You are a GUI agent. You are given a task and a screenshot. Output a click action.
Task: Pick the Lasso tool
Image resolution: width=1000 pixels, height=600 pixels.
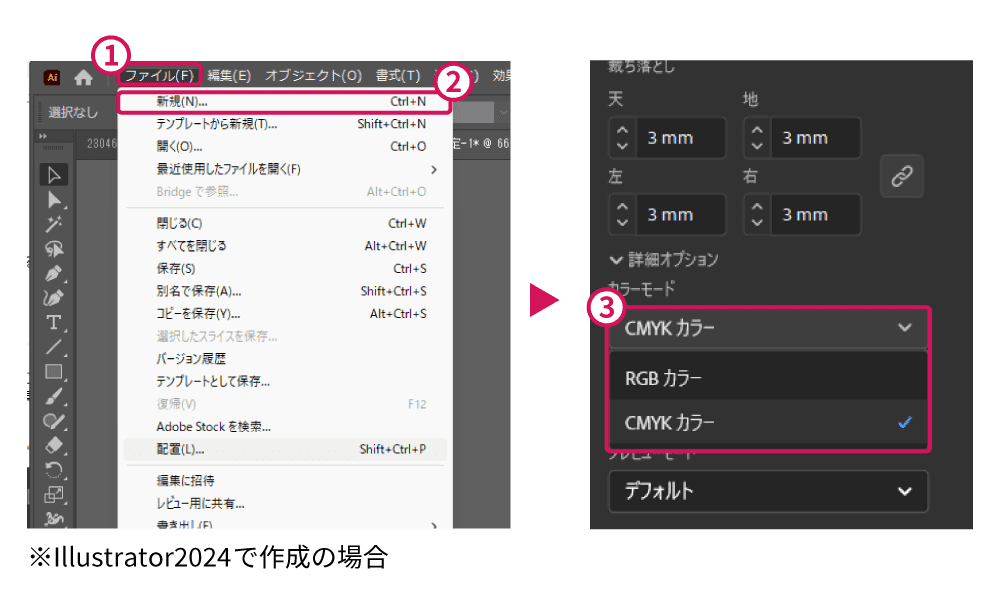(54, 249)
